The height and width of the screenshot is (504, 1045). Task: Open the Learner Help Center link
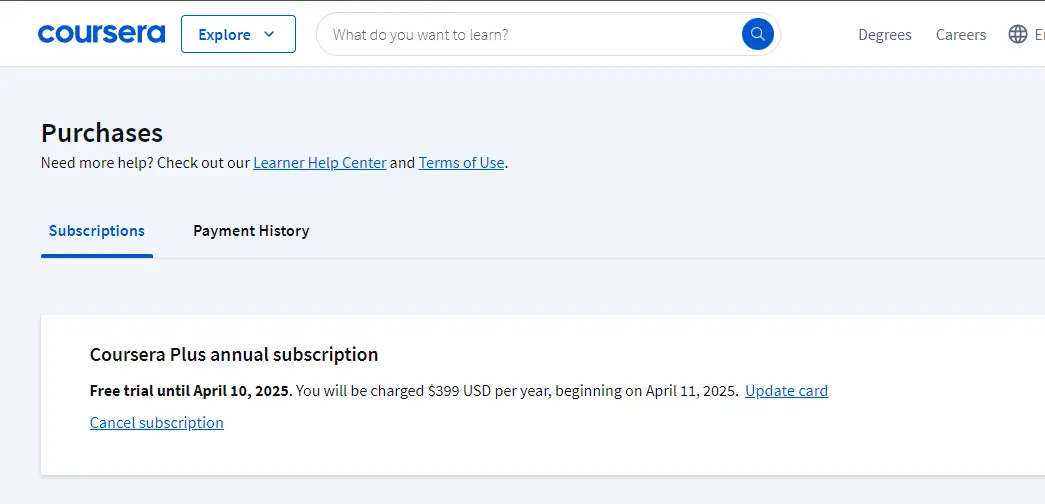320,163
